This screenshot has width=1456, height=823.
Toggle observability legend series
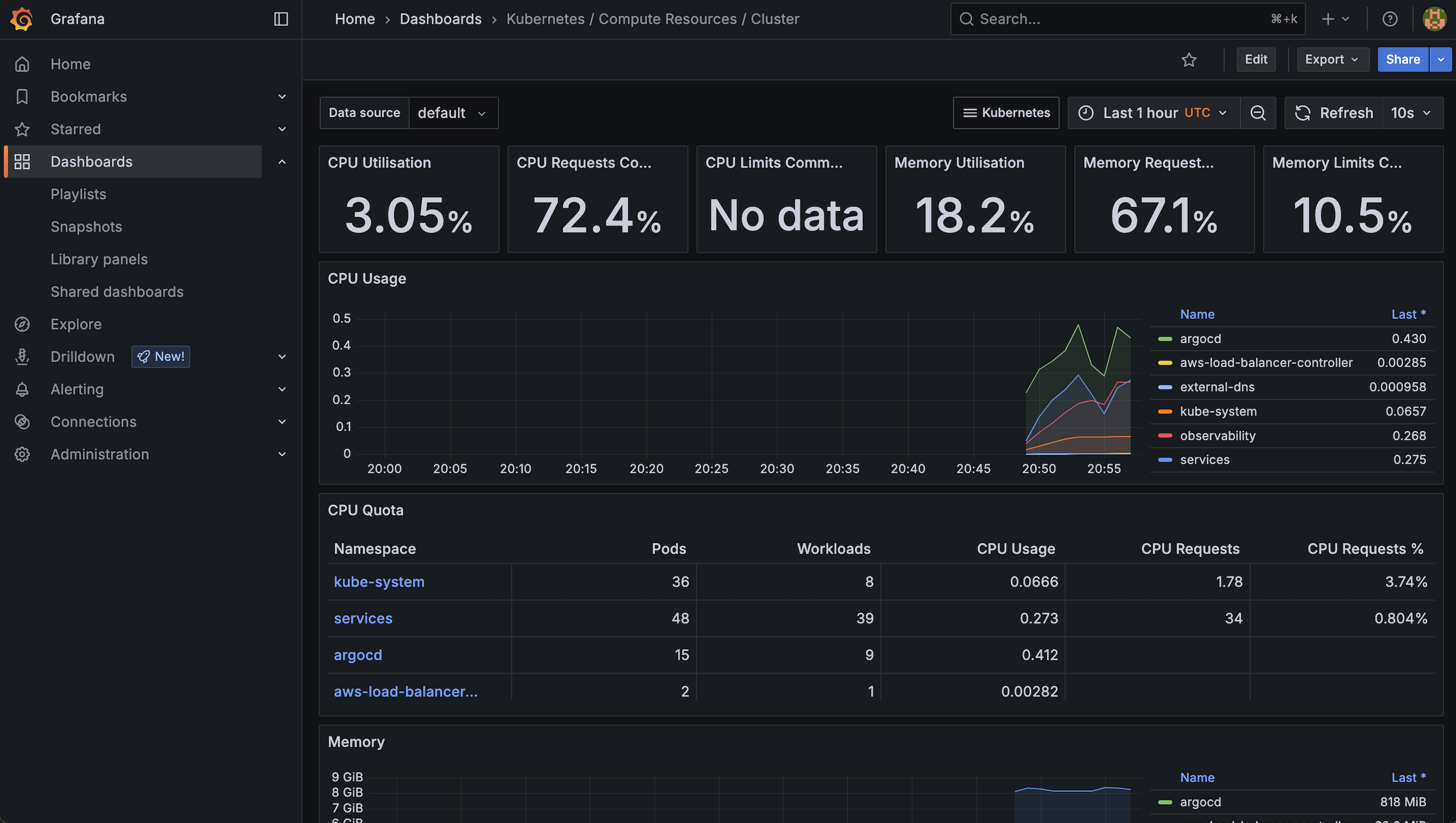(1217, 435)
